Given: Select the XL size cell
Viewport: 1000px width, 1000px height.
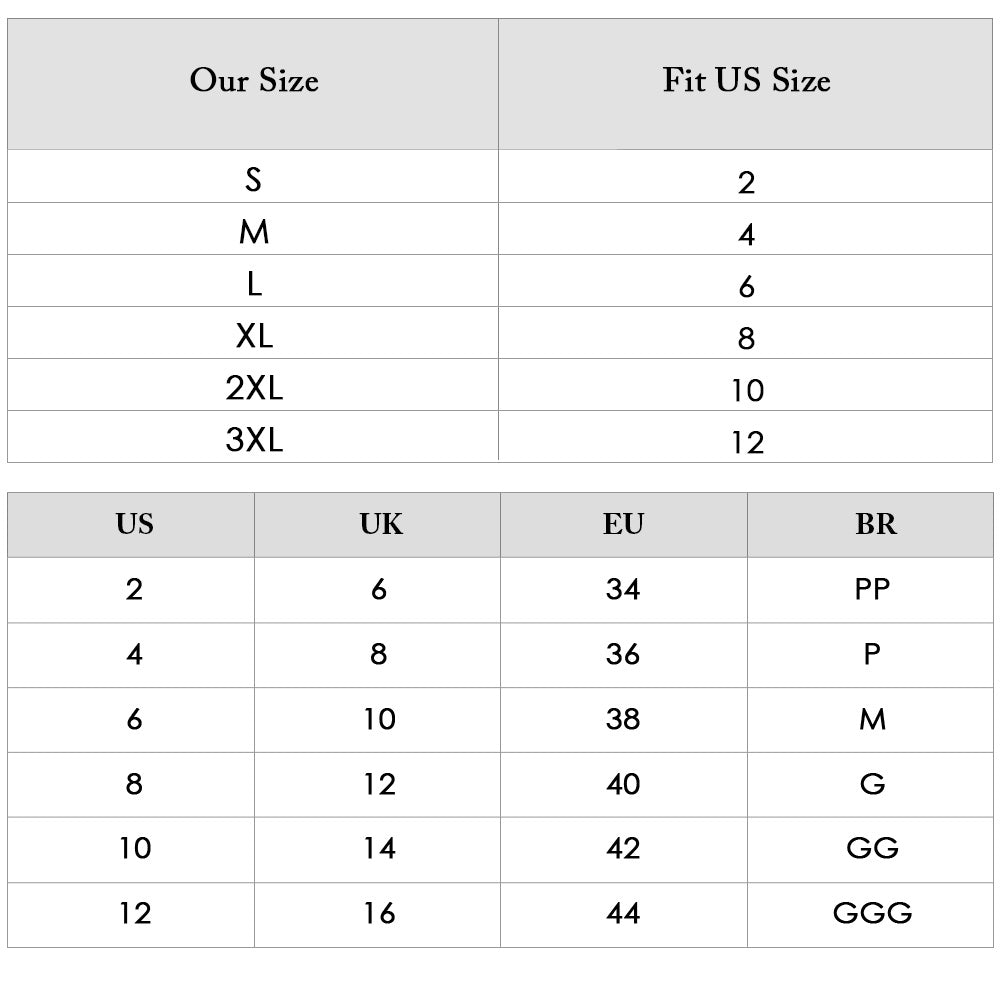Looking at the screenshot, I should point(254,336).
